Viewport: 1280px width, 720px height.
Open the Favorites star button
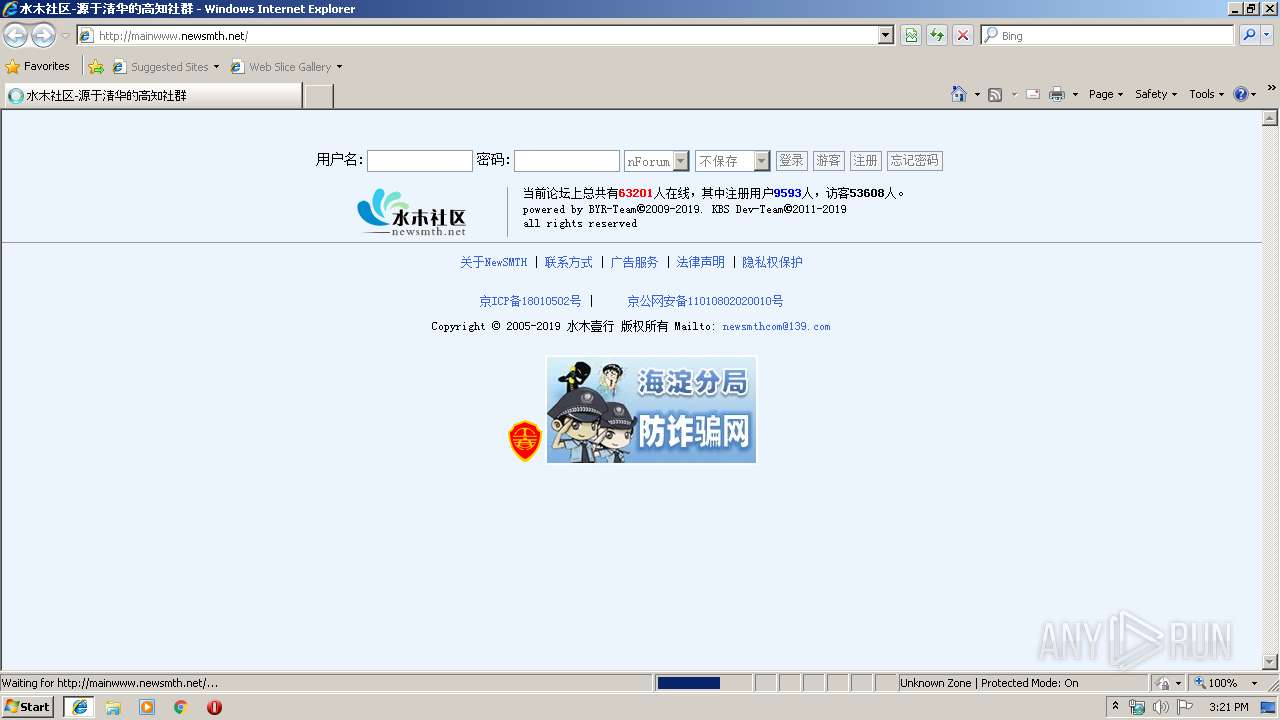coord(38,66)
